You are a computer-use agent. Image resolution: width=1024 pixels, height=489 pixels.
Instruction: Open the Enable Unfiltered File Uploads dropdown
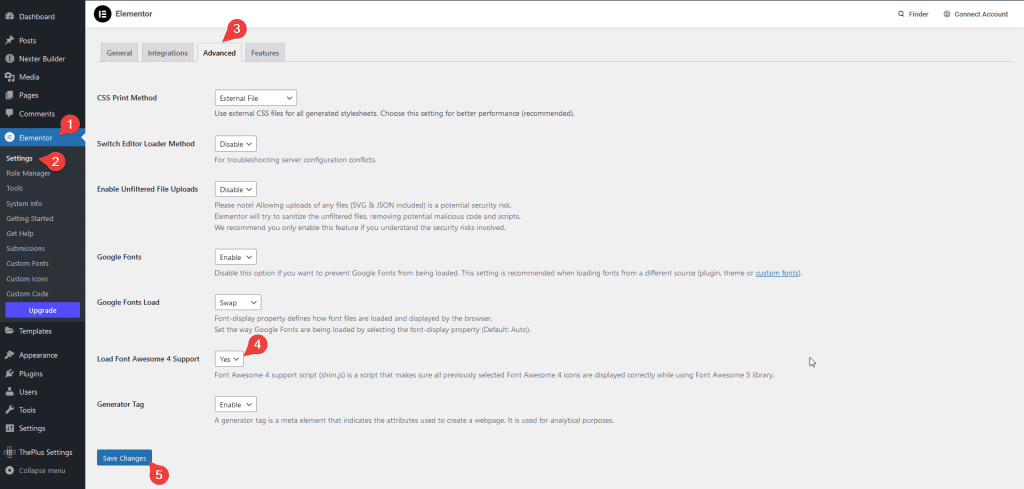(236, 188)
